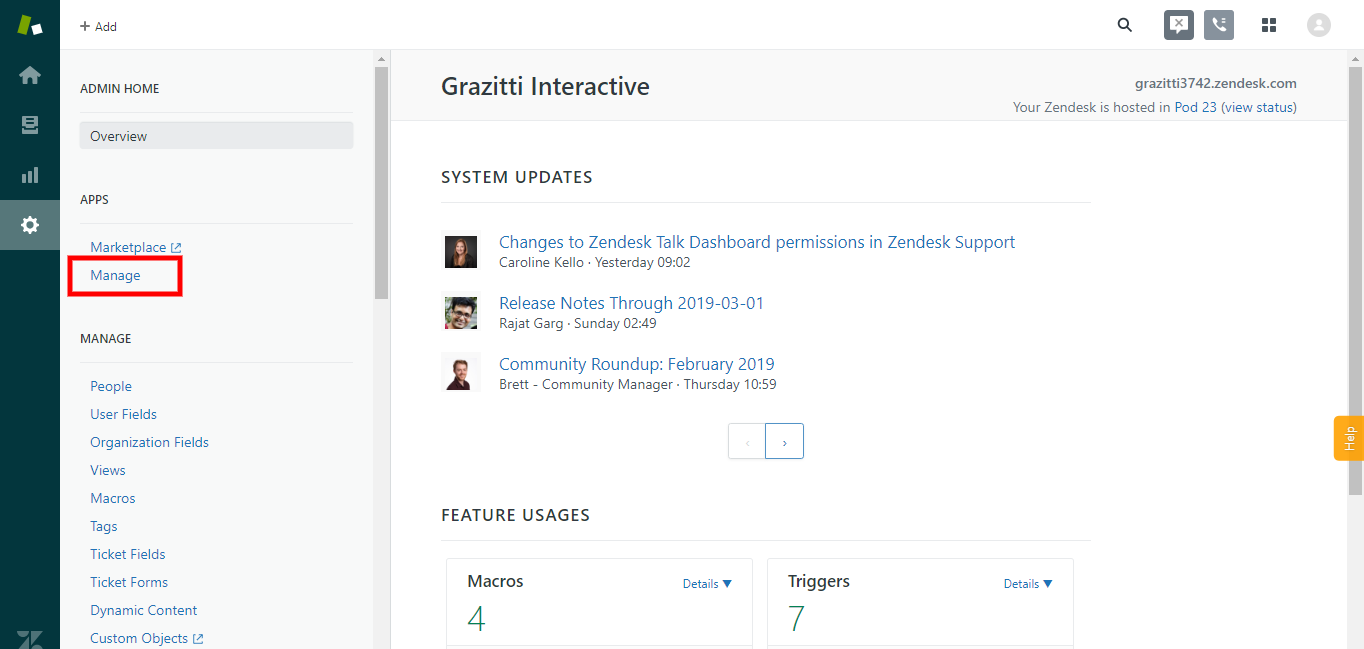This screenshot has height=649, width=1364.
Task: Click the view status link
Action: click(1259, 107)
